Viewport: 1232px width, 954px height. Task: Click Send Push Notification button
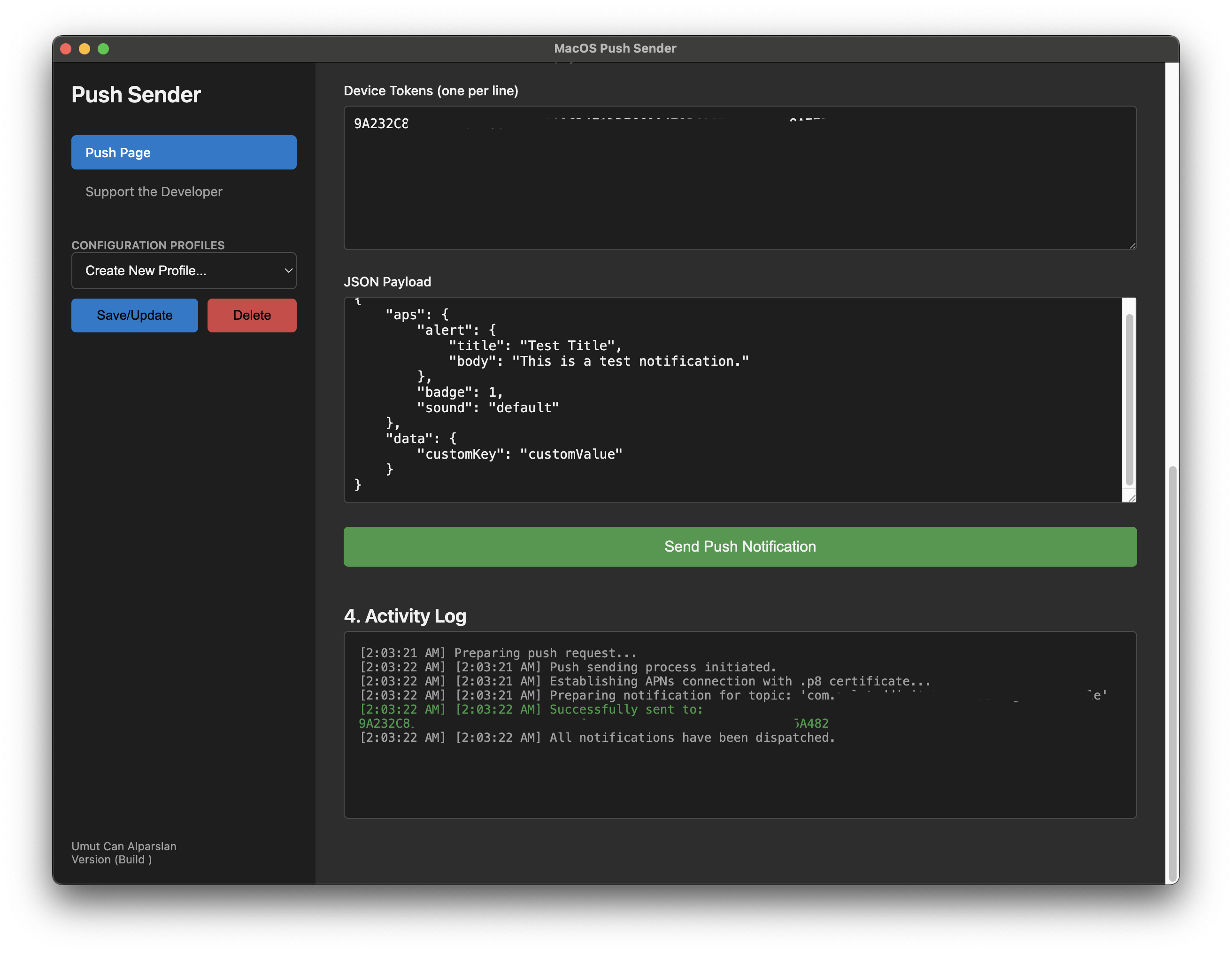tap(739, 546)
